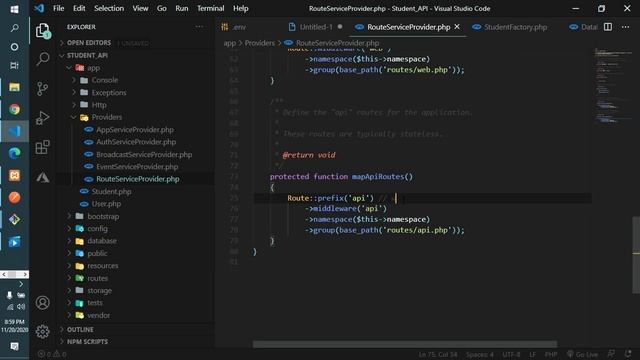
Task: Click Providers in the breadcrumb
Action: [x=260, y=43]
